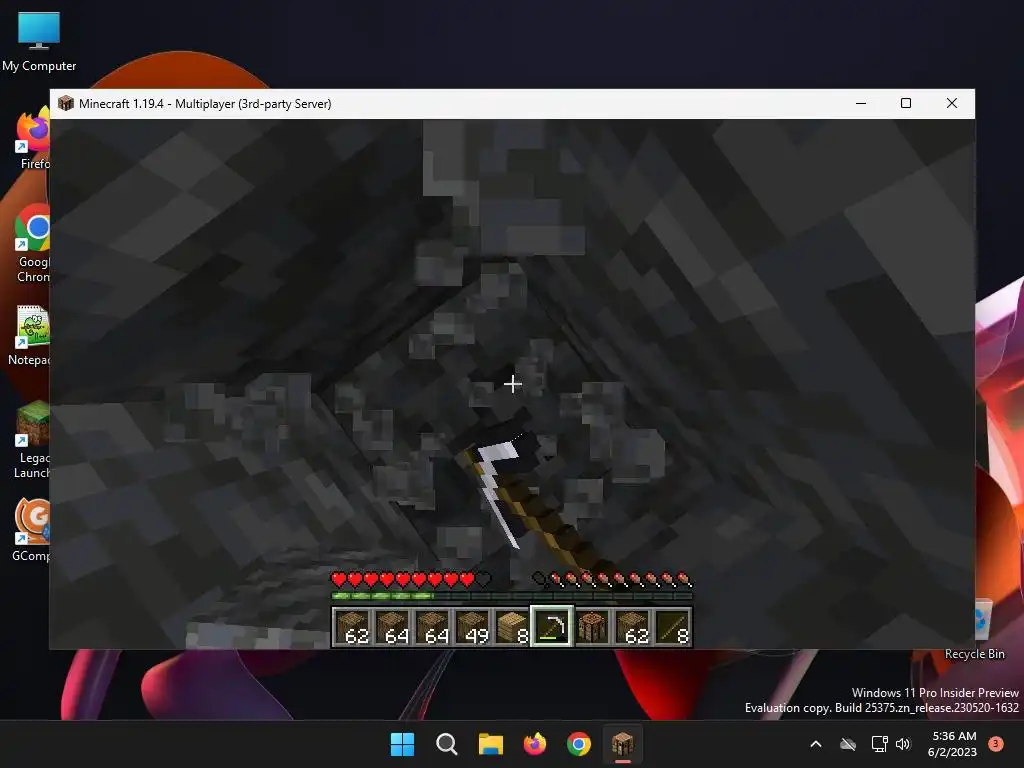
Task: Click the empty heart in the health bar
Action: click(483, 579)
